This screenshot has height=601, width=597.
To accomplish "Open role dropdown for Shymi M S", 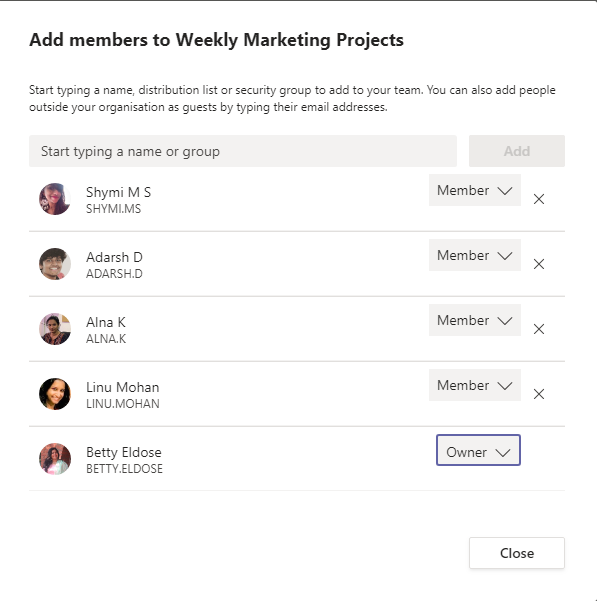I will pos(474,190).
